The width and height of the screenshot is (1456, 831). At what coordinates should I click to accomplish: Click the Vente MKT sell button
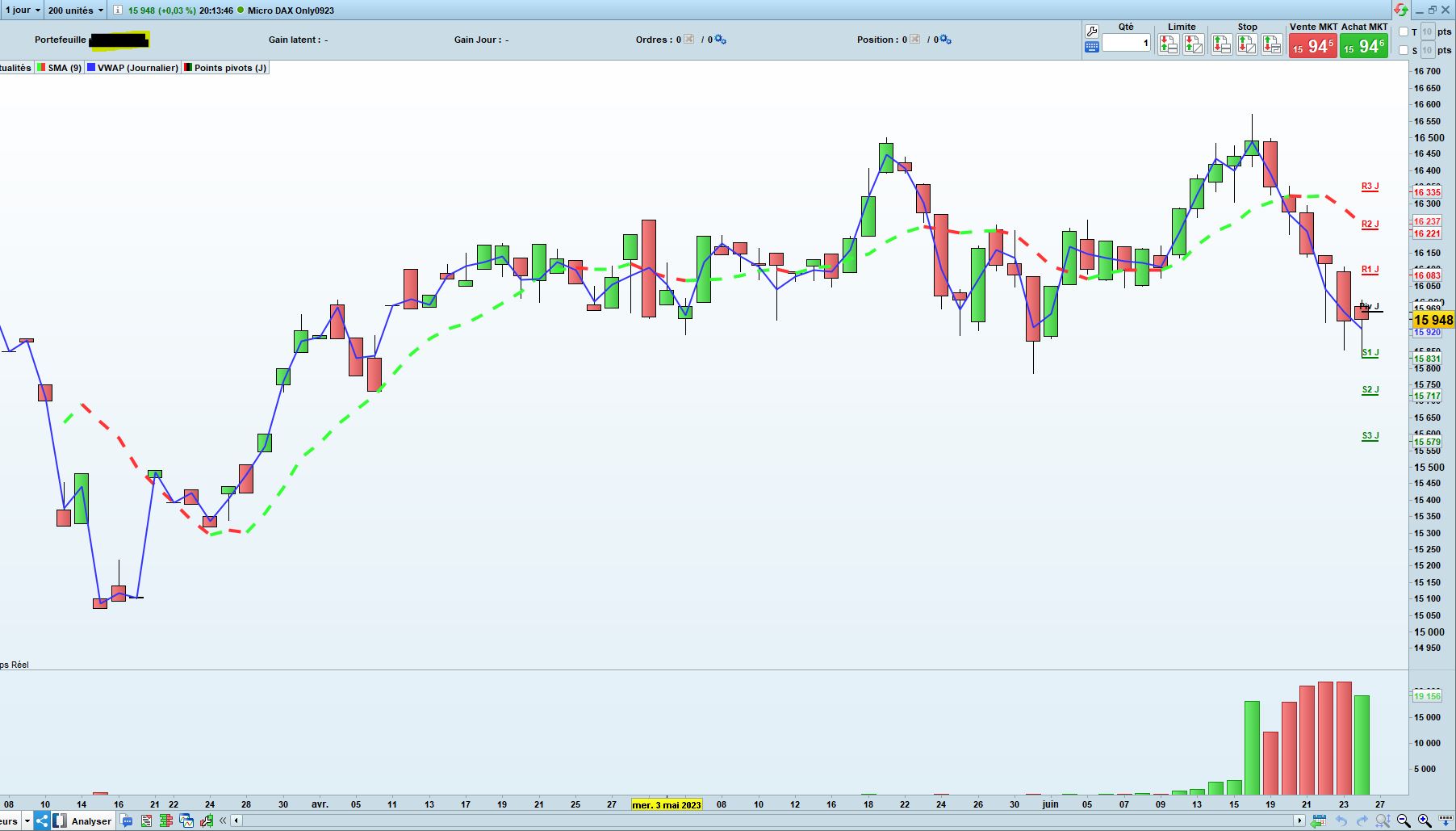[1313, 46]
